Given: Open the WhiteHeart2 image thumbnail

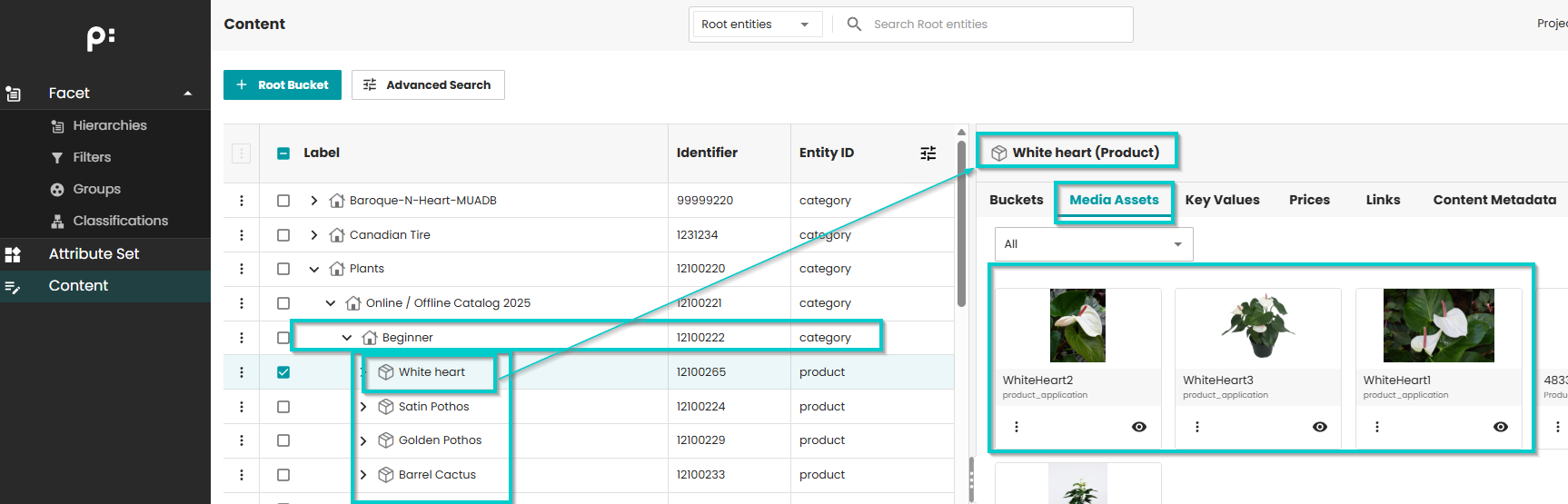Looking at the screenshot, I should pyautogui.click(x=1077, y=326).
